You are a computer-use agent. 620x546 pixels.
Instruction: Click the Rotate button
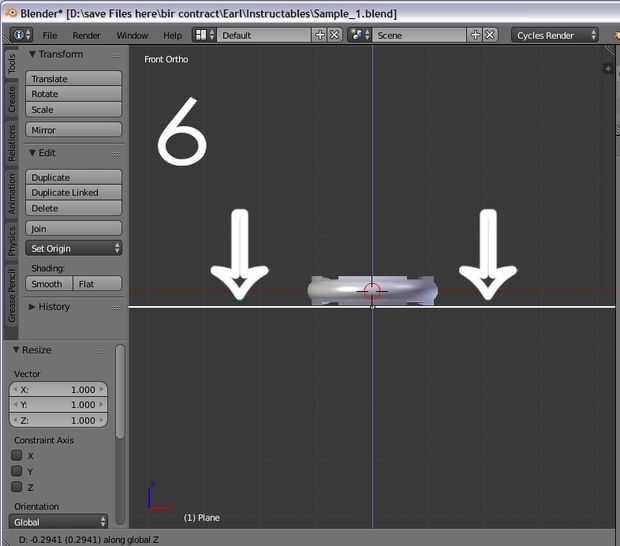[74, 94]
